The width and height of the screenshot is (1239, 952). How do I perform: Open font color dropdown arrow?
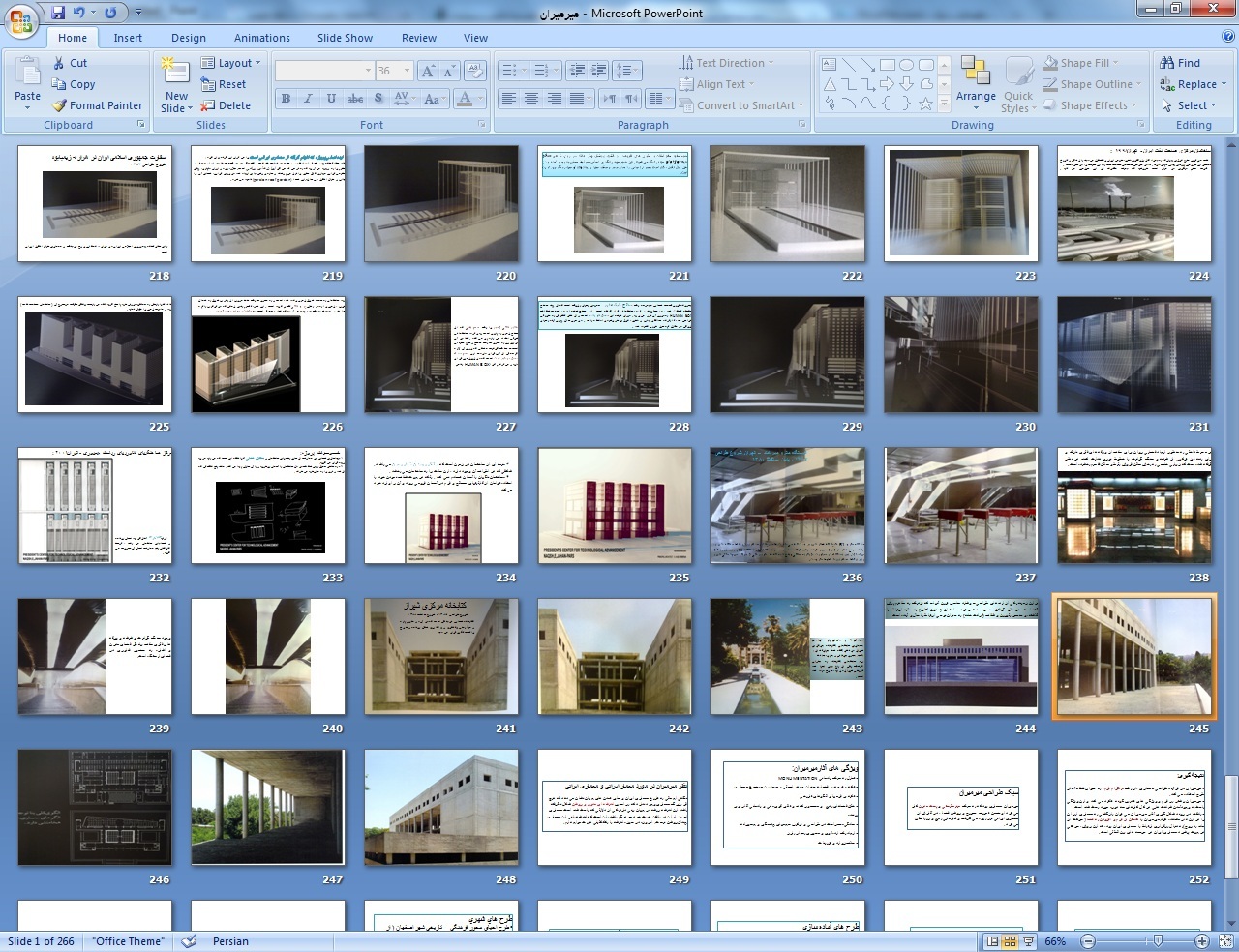[481, 99]
